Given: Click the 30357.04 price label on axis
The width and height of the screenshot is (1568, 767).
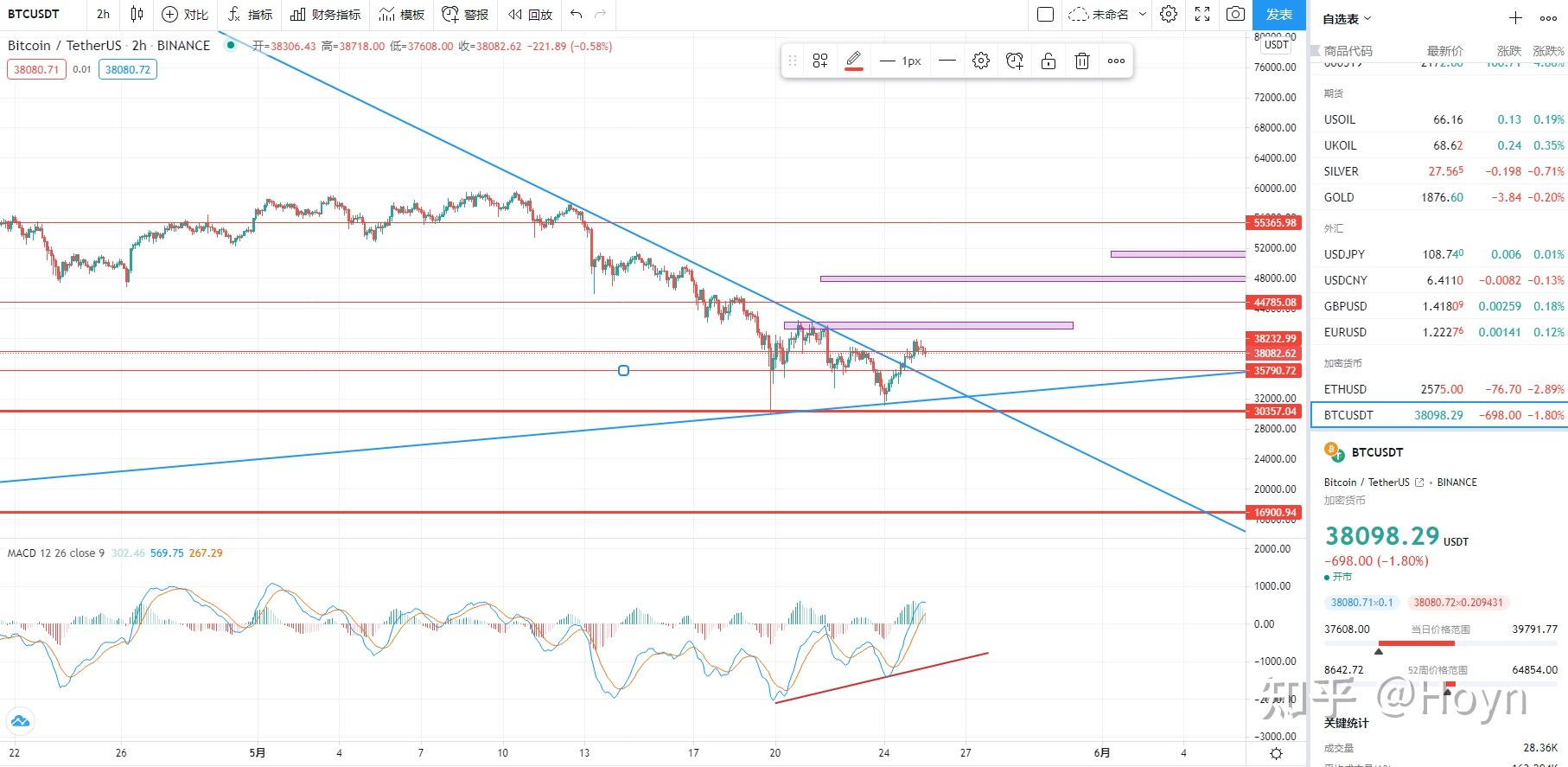Looking at the screenshot, I should pyautogui.click(x=1275, y=412).
